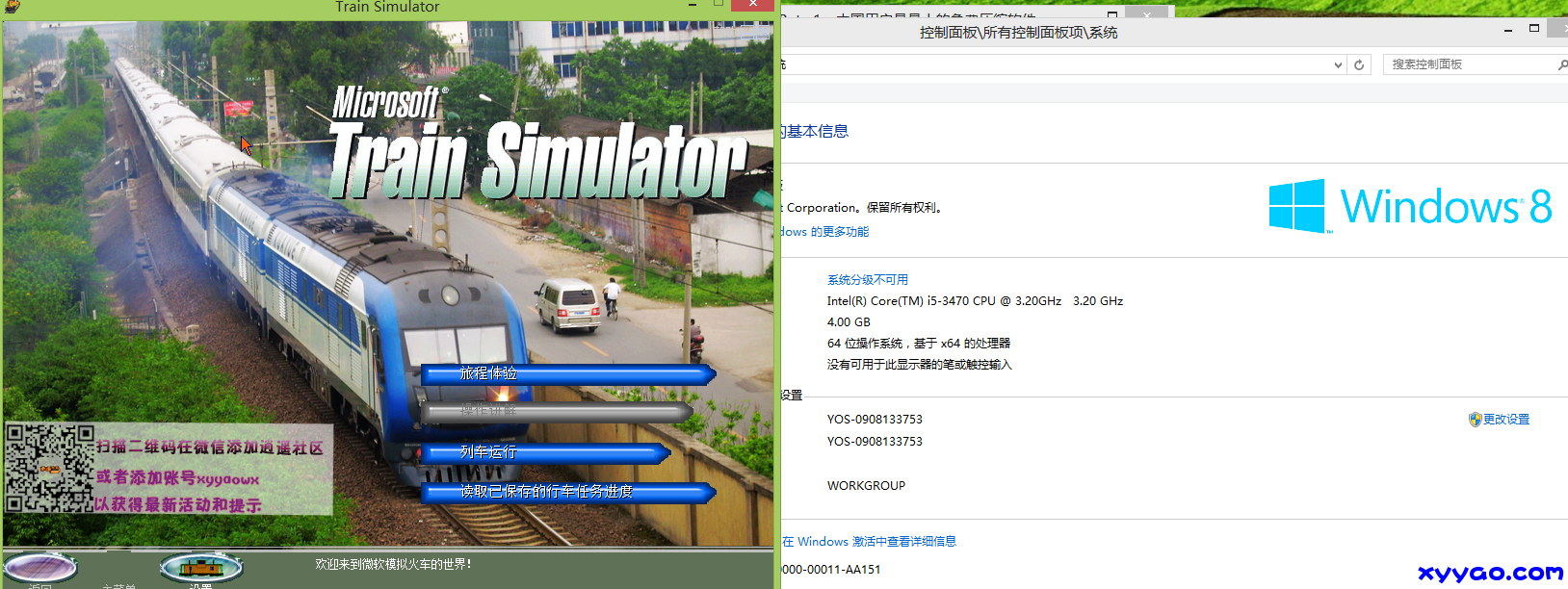Click the processor text Intel(R) Core(TM) i5-3470
This screenshot has width=1568, height=589.
(x=975, y=301)
